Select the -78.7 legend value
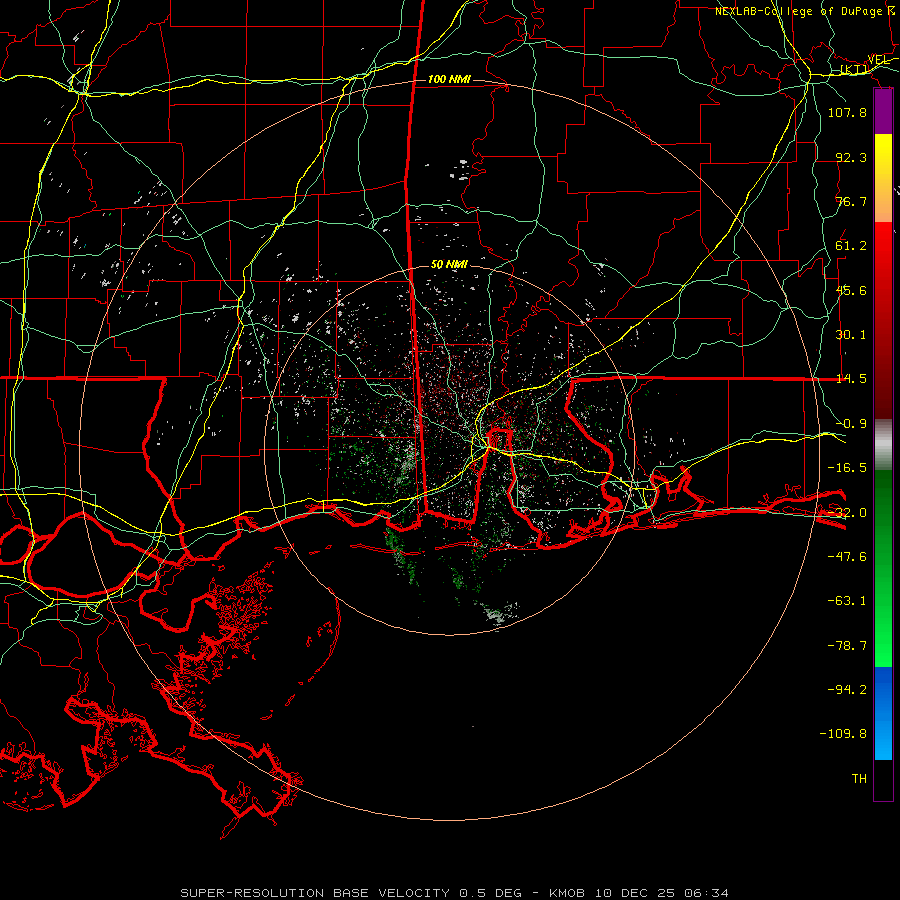 click(847, 646)
